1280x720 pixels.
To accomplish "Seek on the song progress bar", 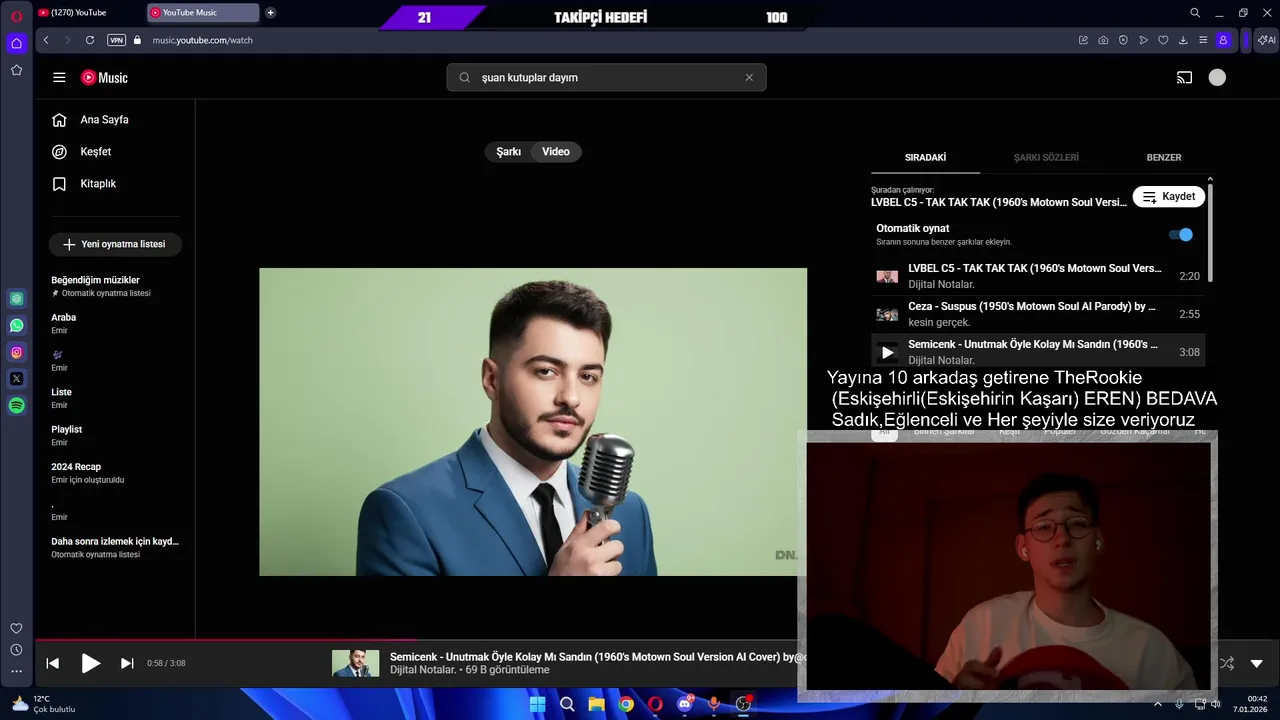I will tap(416, 640).
